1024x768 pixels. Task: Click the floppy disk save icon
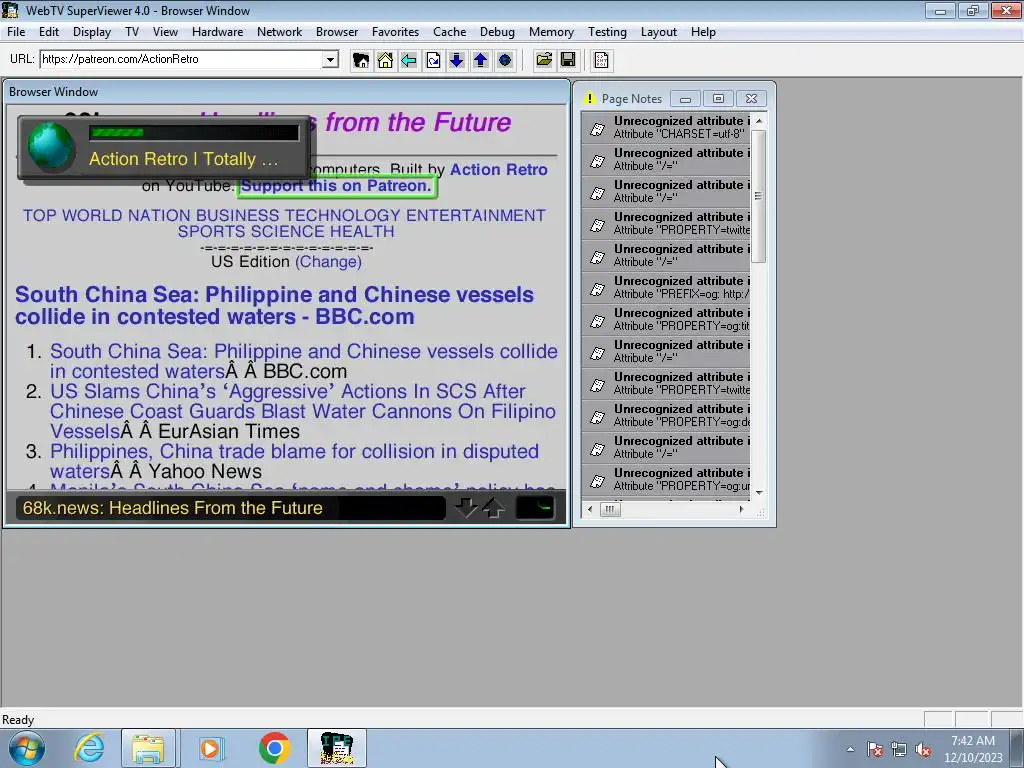[568, 60]
